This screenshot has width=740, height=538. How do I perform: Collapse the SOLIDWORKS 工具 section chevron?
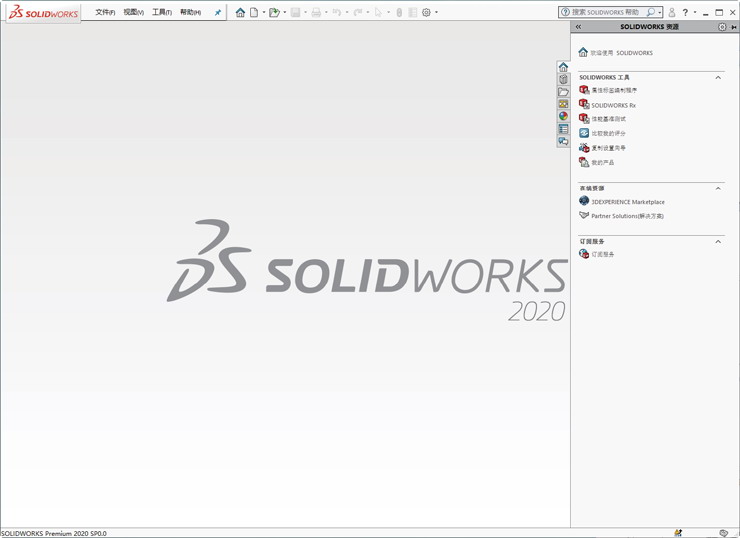pos(718,77)
